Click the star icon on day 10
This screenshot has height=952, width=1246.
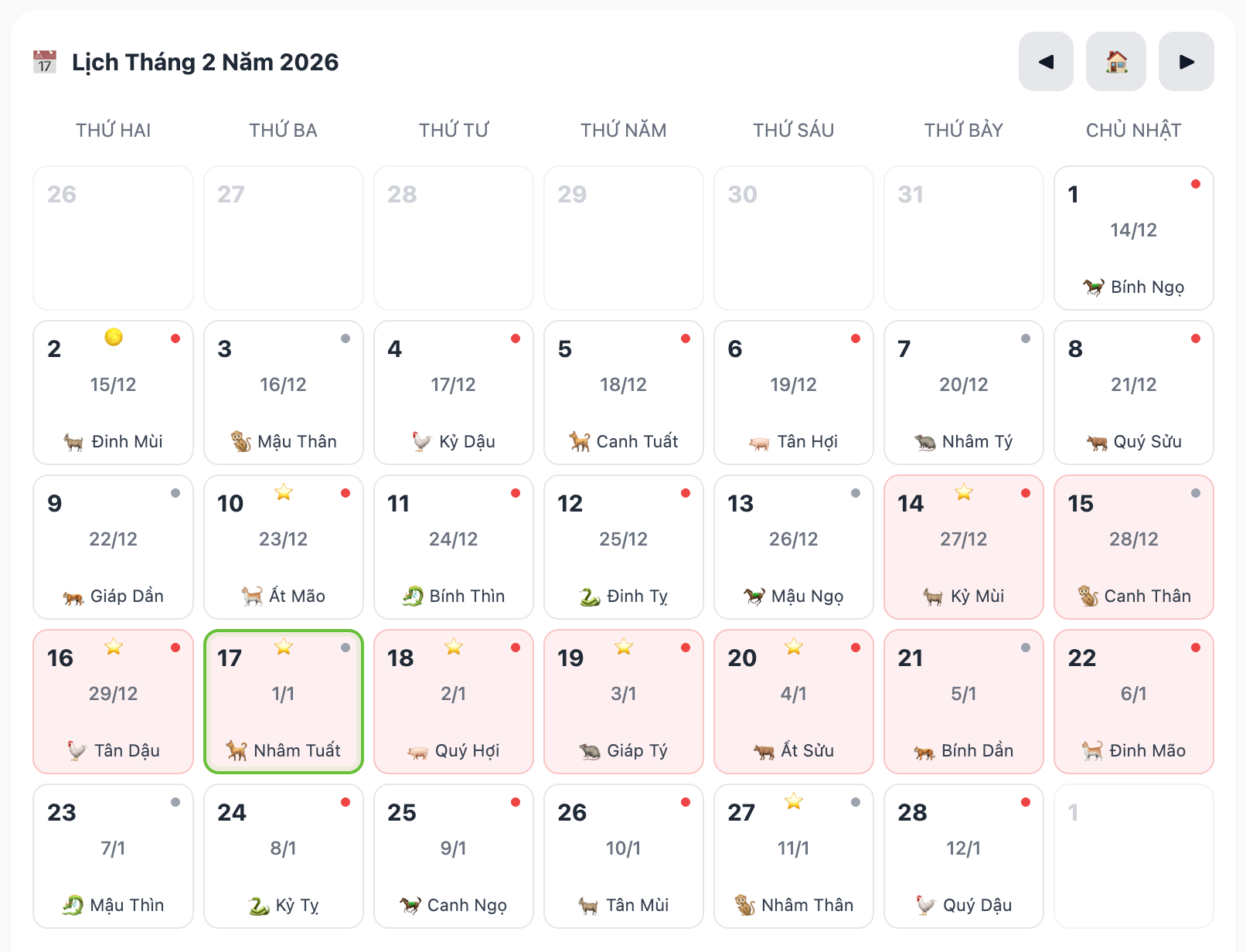pos(284,491)
